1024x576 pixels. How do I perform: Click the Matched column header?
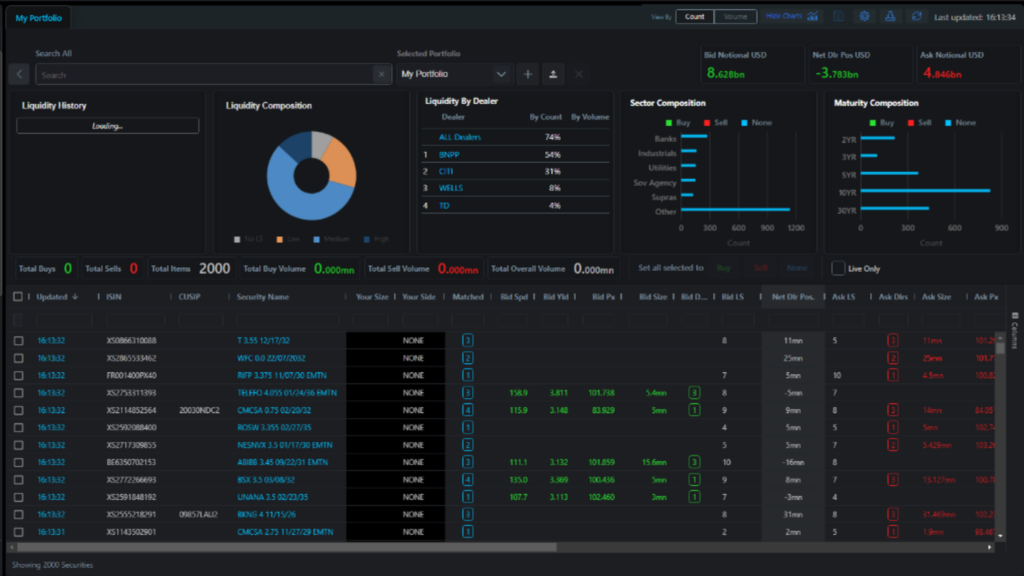click(x=468, y=296)
